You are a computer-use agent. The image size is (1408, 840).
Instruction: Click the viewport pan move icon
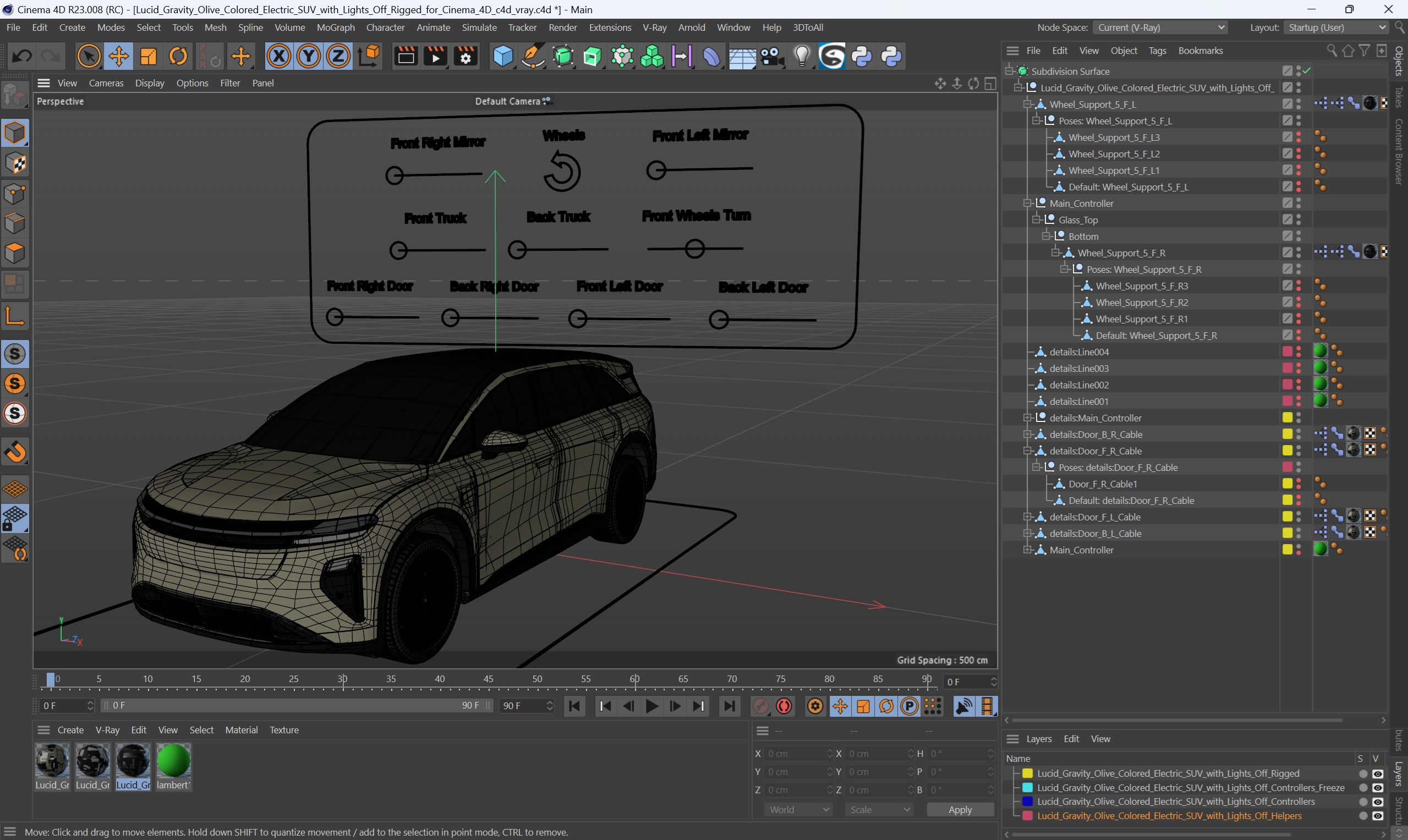click(940, 84)
